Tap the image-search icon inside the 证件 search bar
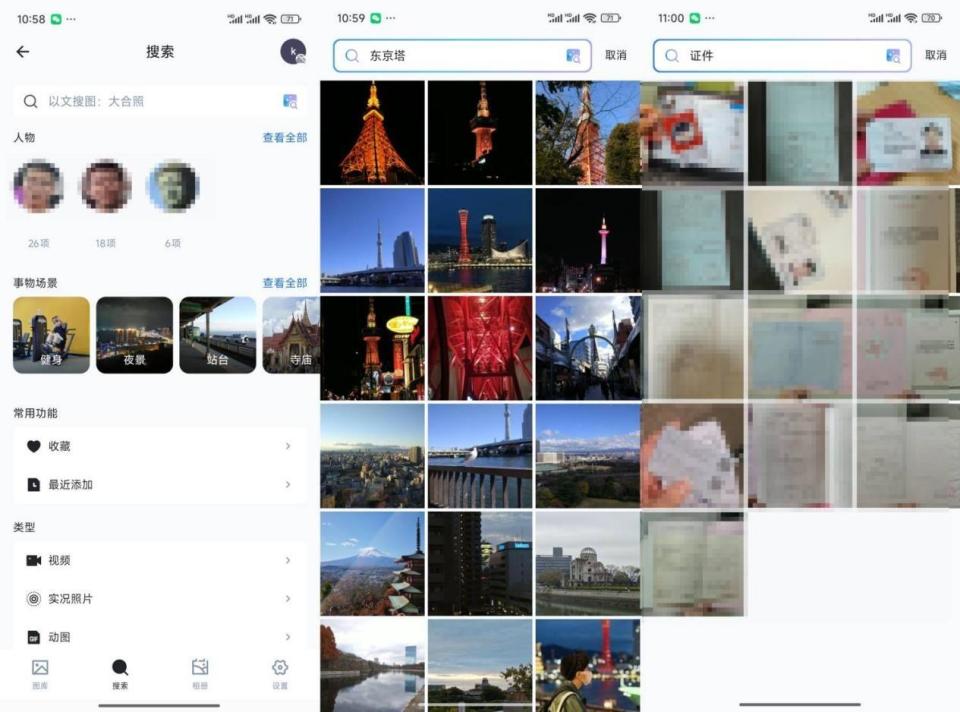The height and width of the screenshot is (712, 960). [x=893, y=56]
